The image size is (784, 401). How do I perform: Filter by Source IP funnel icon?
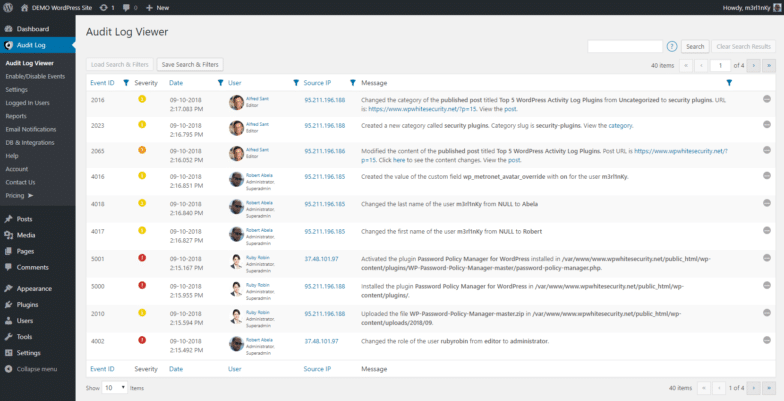point(353,82)
